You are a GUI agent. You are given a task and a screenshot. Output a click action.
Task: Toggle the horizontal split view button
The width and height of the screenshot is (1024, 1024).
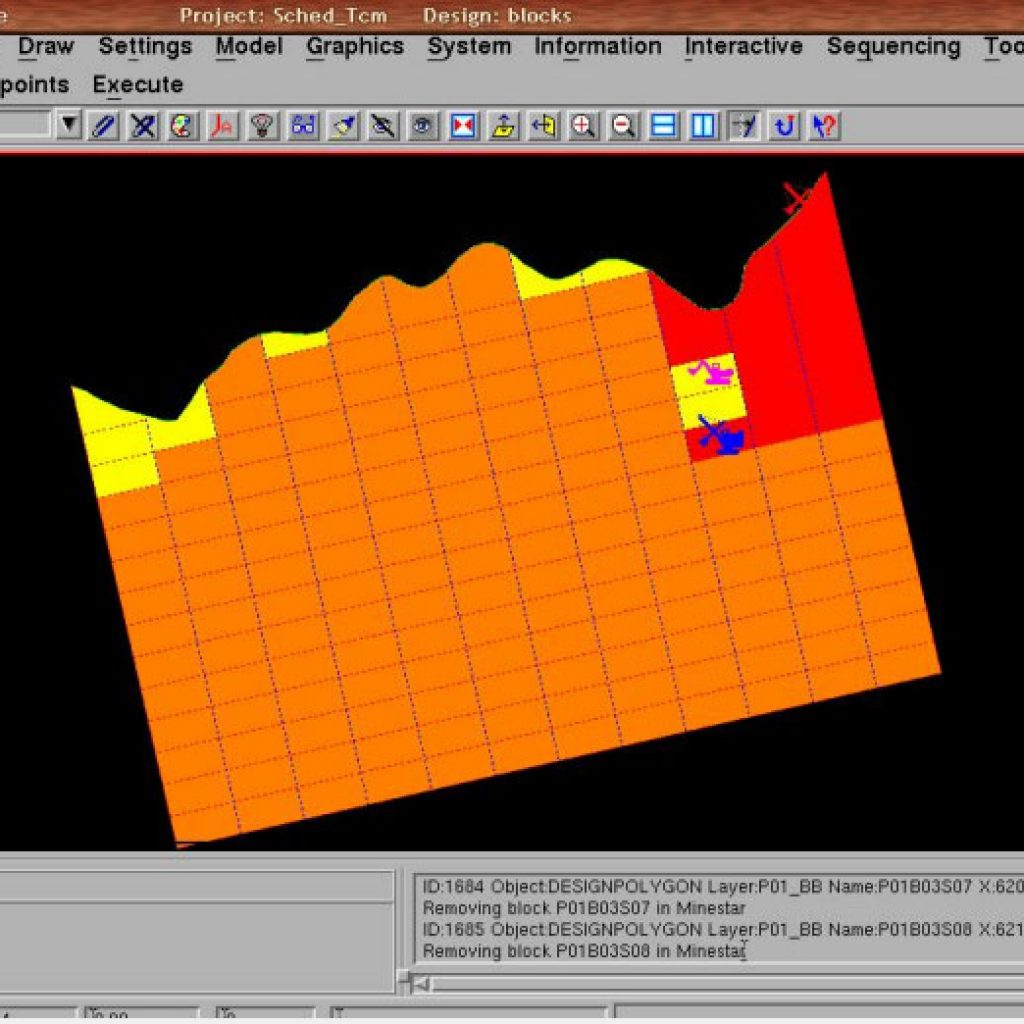(663, 126)
